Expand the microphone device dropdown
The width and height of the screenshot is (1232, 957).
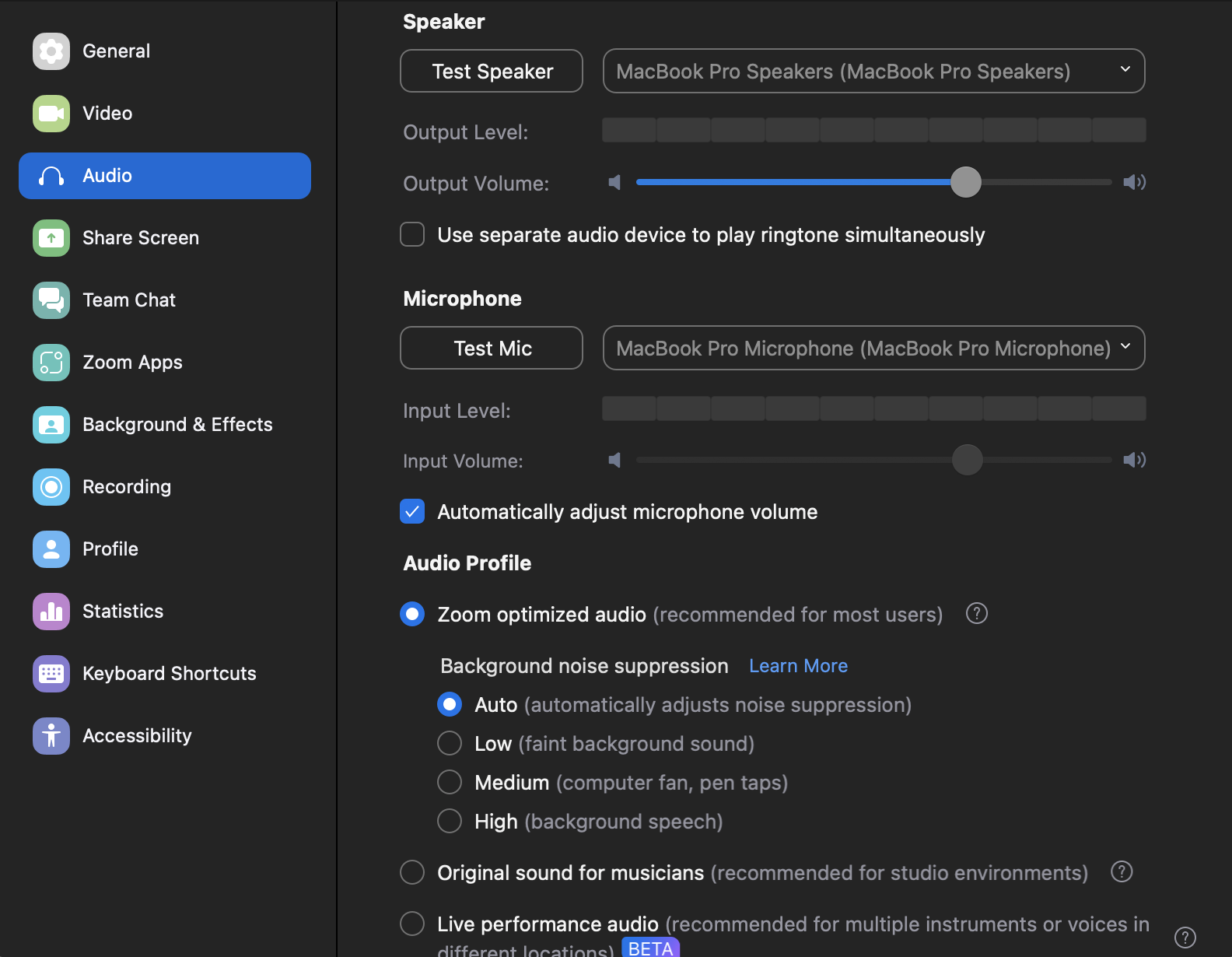(873, 348)
